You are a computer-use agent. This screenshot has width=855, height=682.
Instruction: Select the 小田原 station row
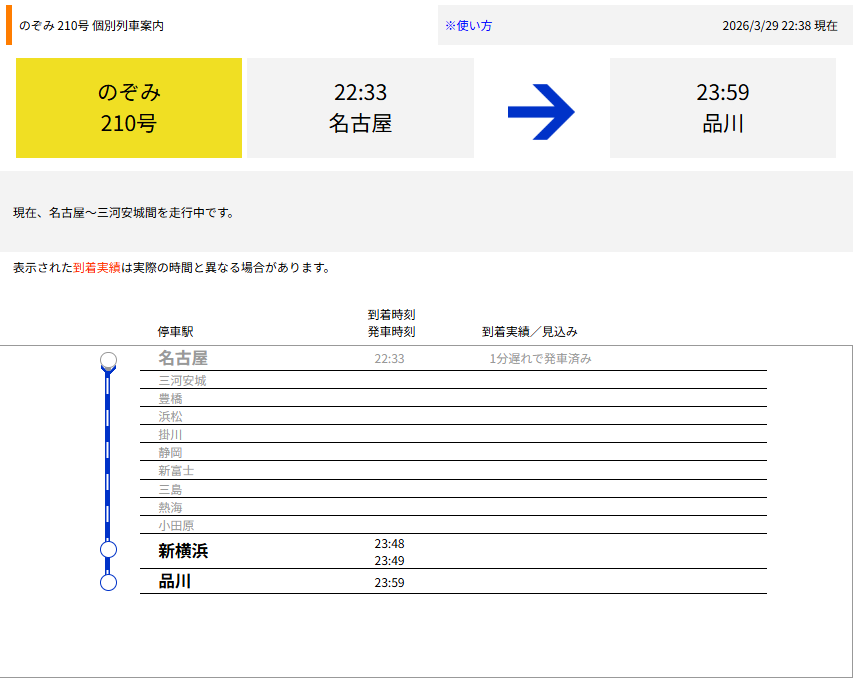click(453, 525)
